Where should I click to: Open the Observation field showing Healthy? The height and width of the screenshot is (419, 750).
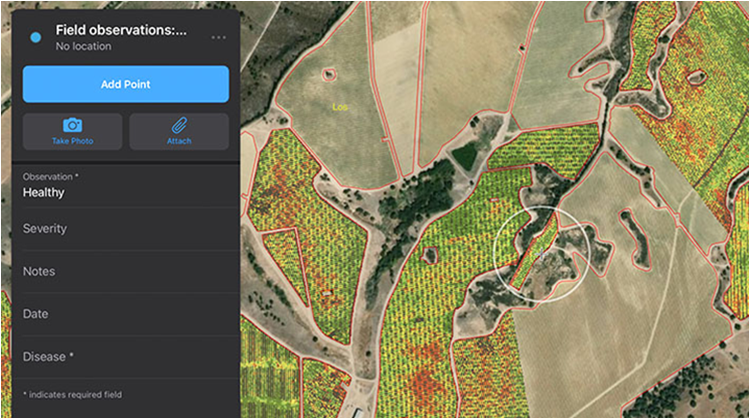[120, 186]
